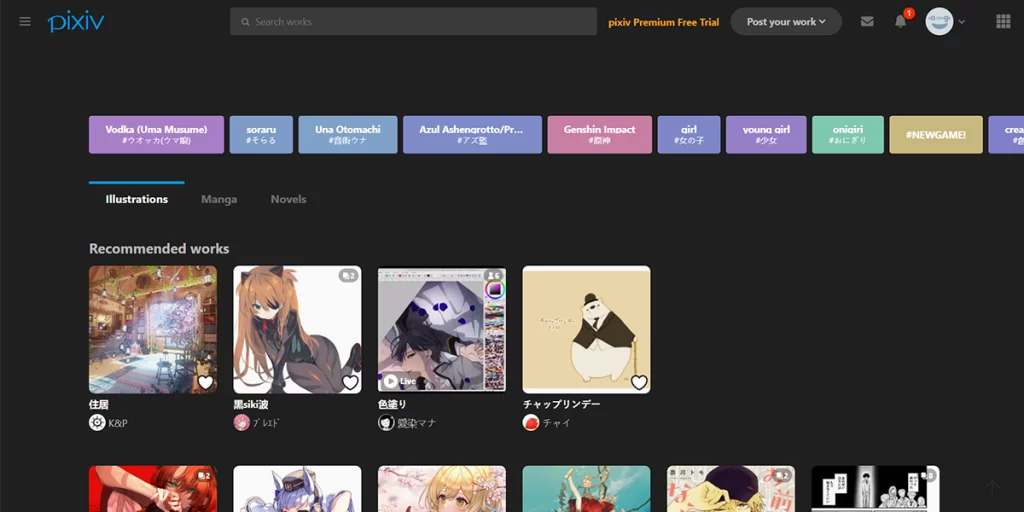This screenshot has height=512, width=1024.
Task: Select the Una Otomachi tag
Action: [x=348, y=135]
